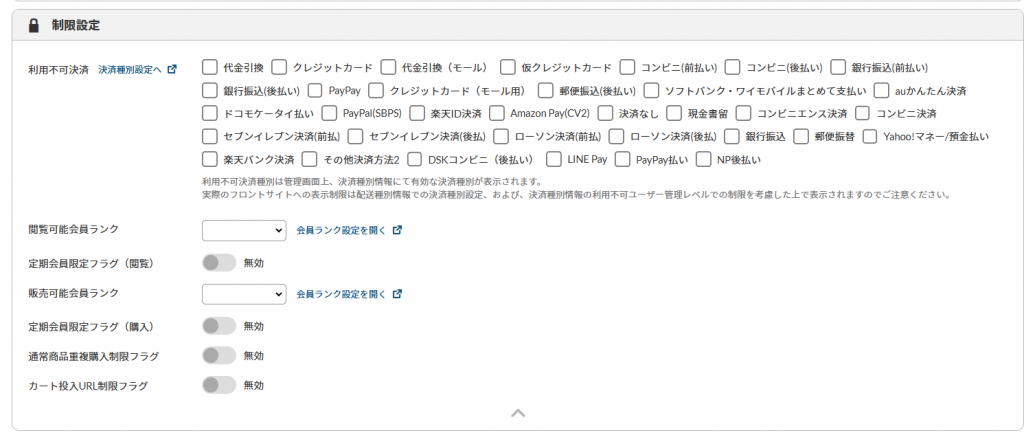Check the DSKコンビニ（後払い） checkbox
The width and height of the screenshot is (1024, 433).
(414, 159)
